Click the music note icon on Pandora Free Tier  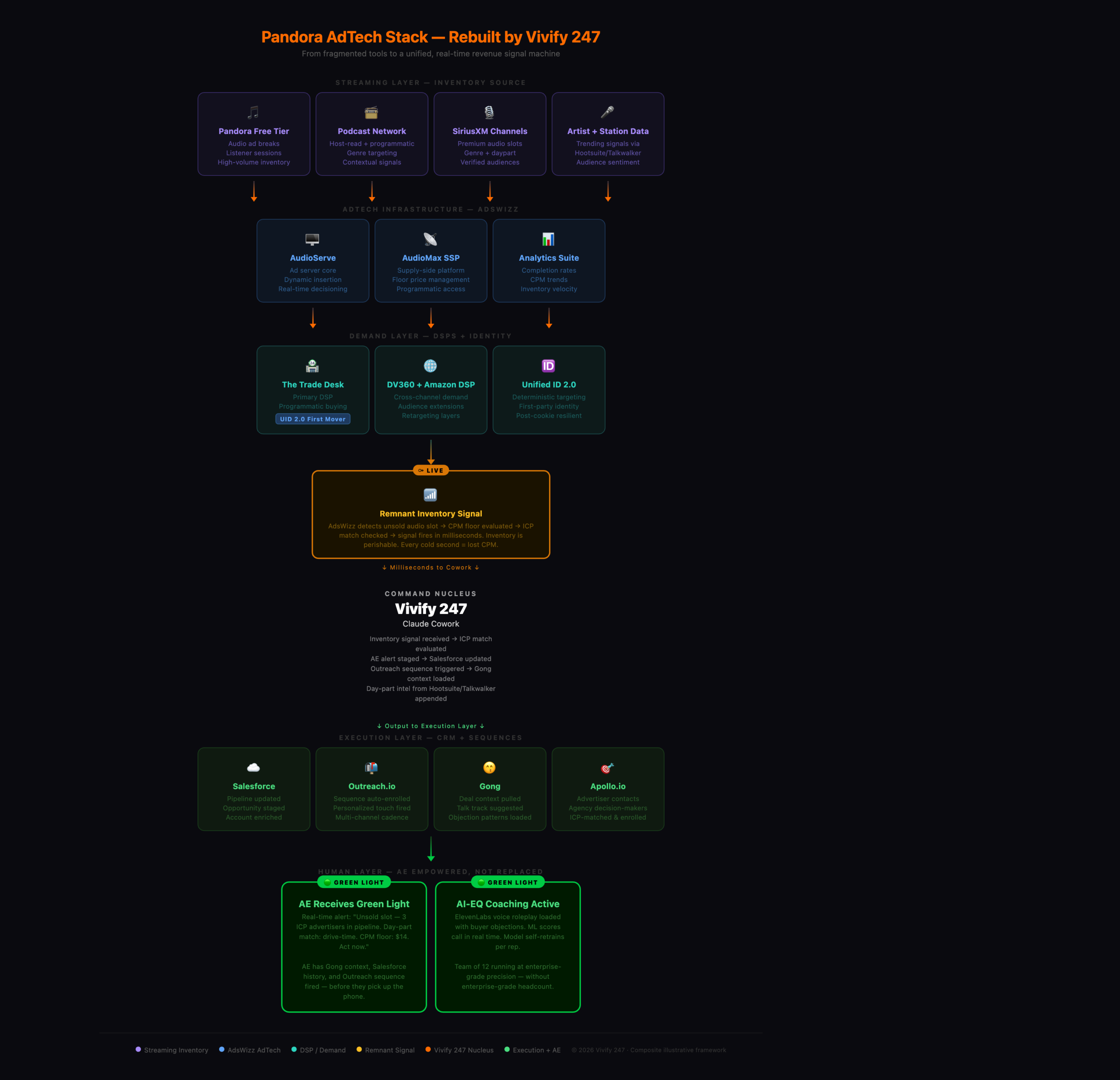[x=254, y=112]
